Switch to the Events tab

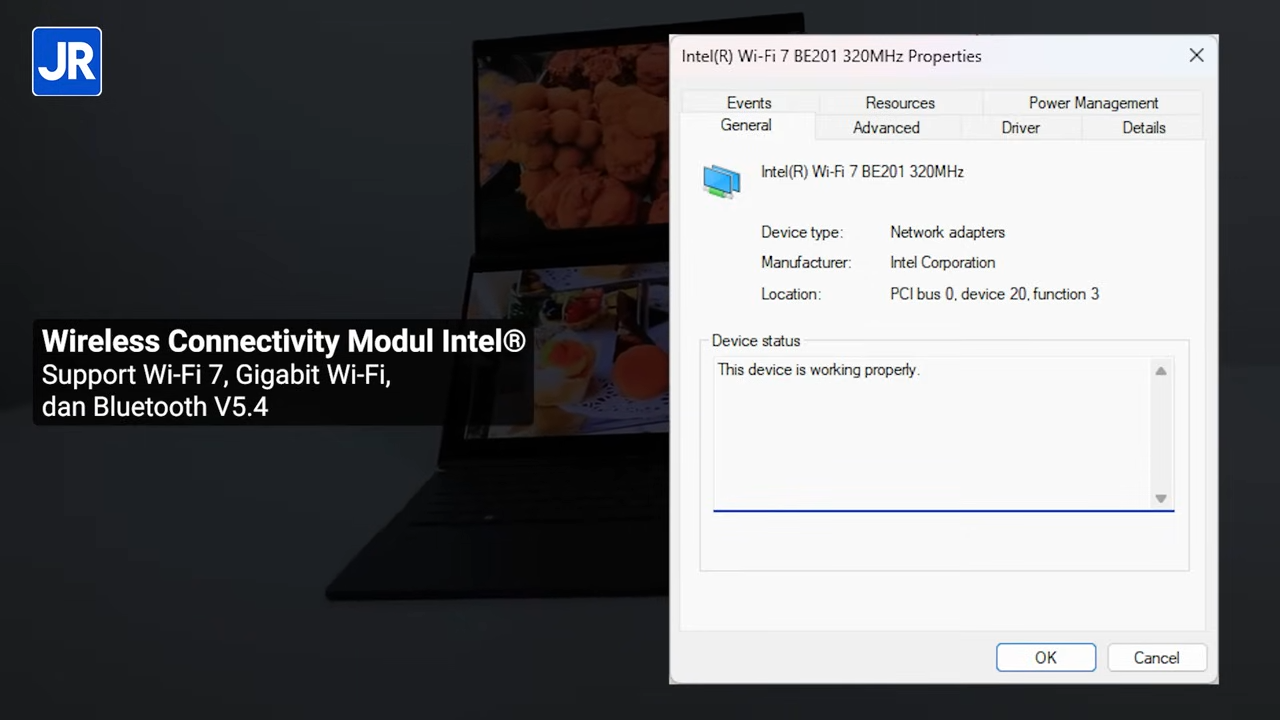pyautogui.click(x=749, y=103)
